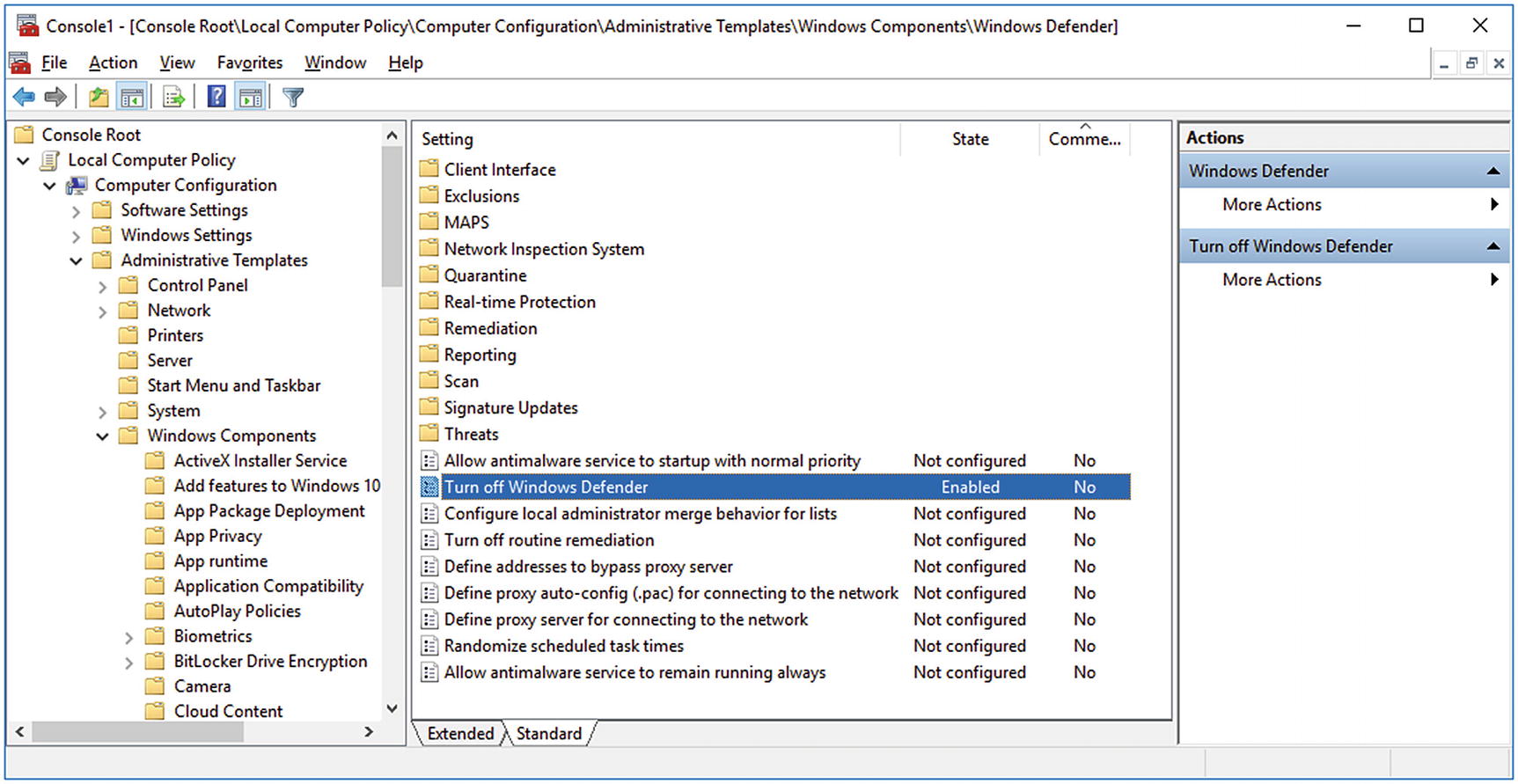Select Define addresses to bypass proxy server

[588, 567]
